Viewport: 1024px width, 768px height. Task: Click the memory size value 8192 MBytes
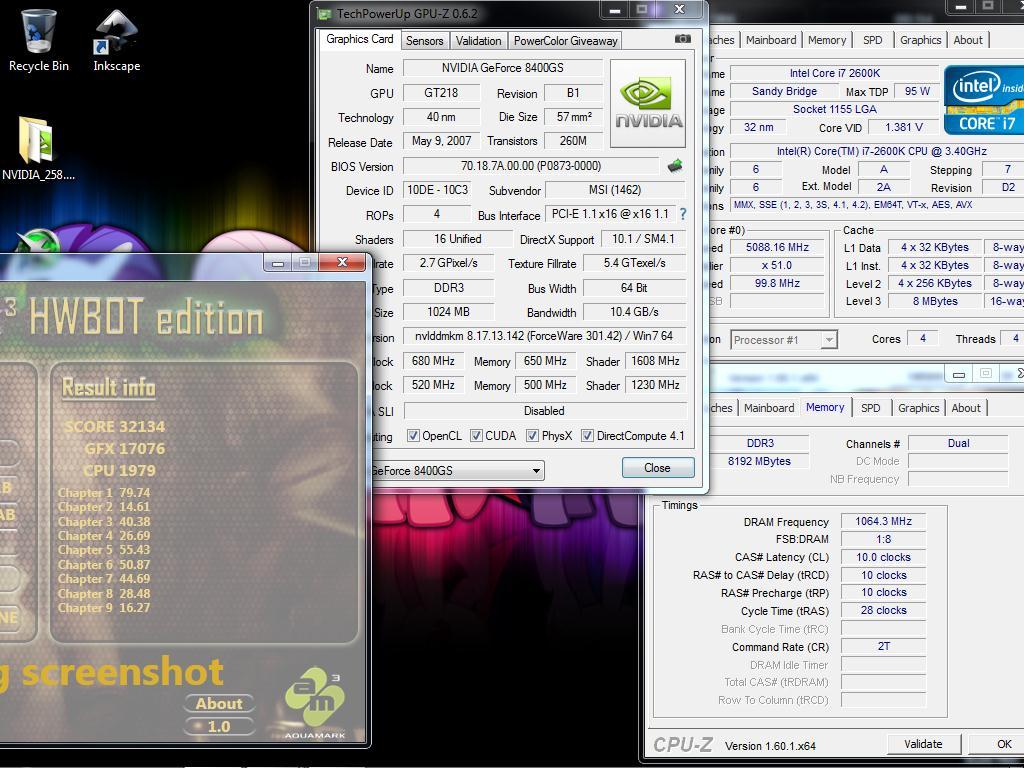pyautogui.click(x=760, y=461)
